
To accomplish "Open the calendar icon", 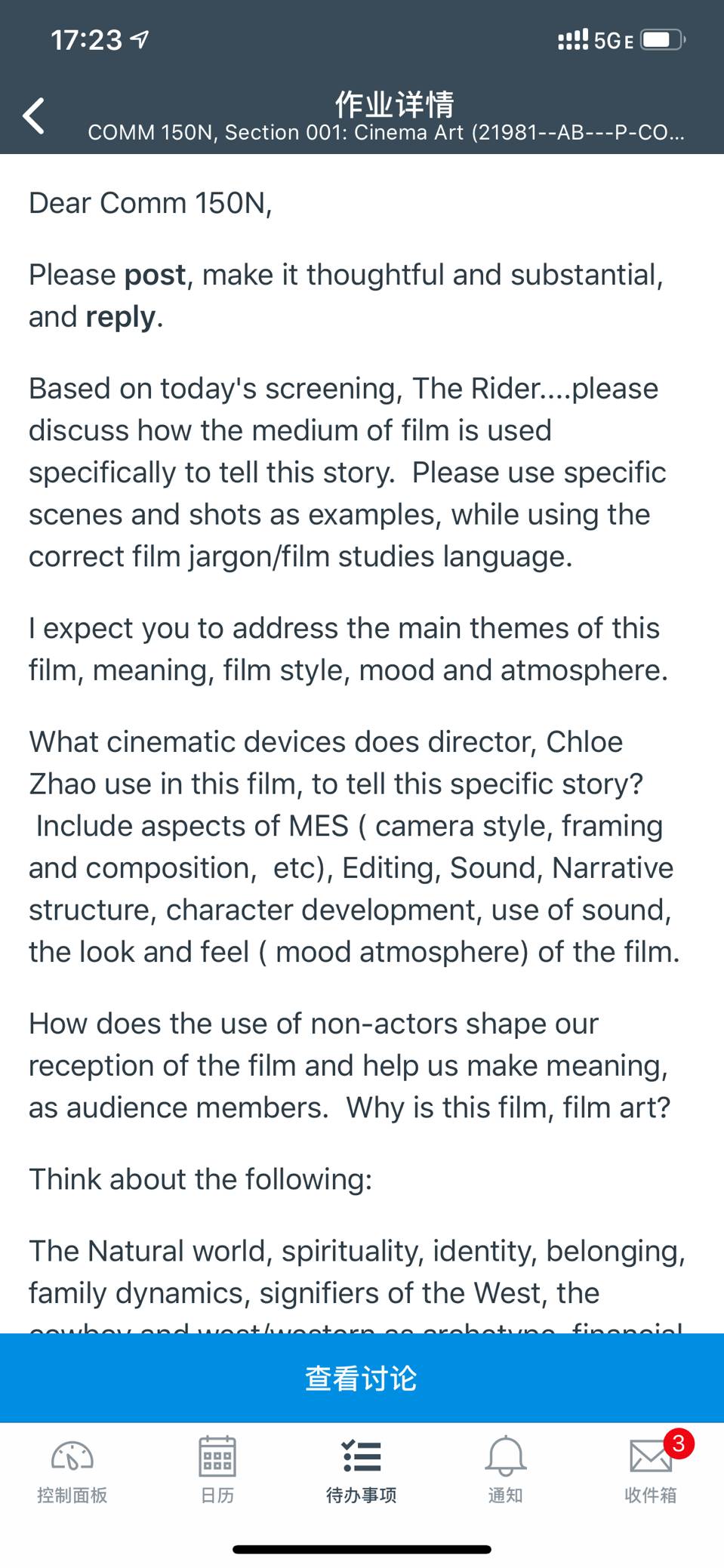I will click(217, 1456).
